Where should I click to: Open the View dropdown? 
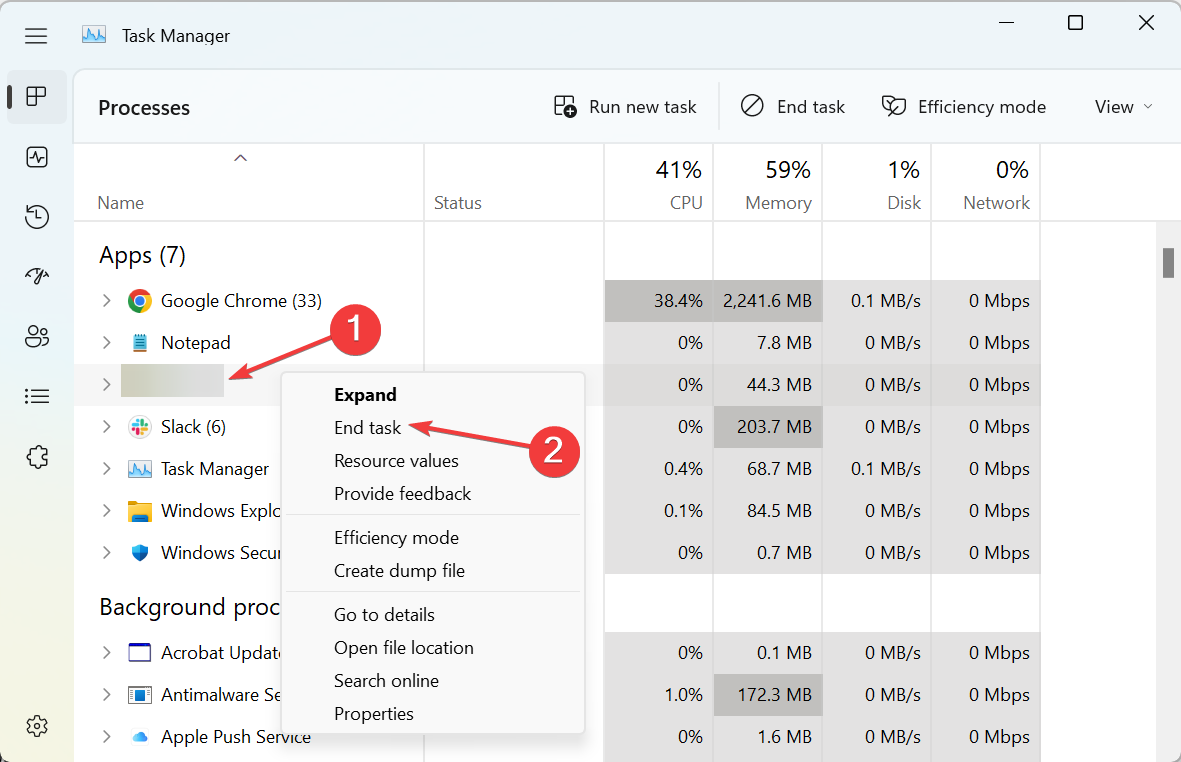click(x=1123, y=107)
